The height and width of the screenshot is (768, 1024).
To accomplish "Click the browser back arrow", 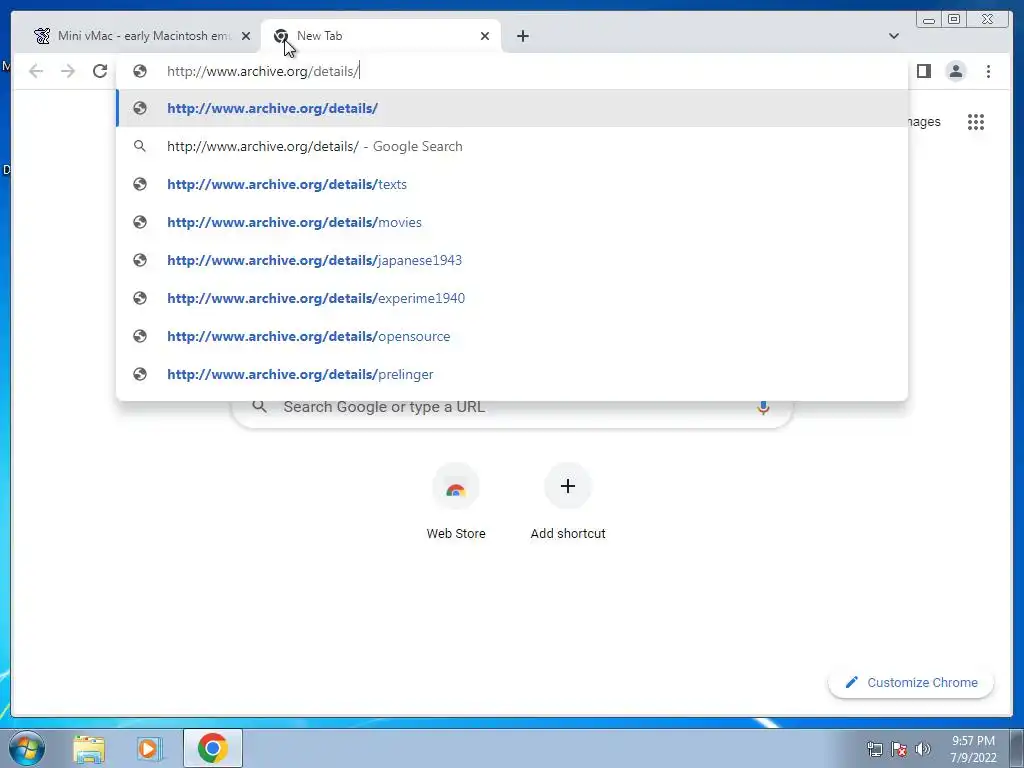I will click(x=36, y=71).
